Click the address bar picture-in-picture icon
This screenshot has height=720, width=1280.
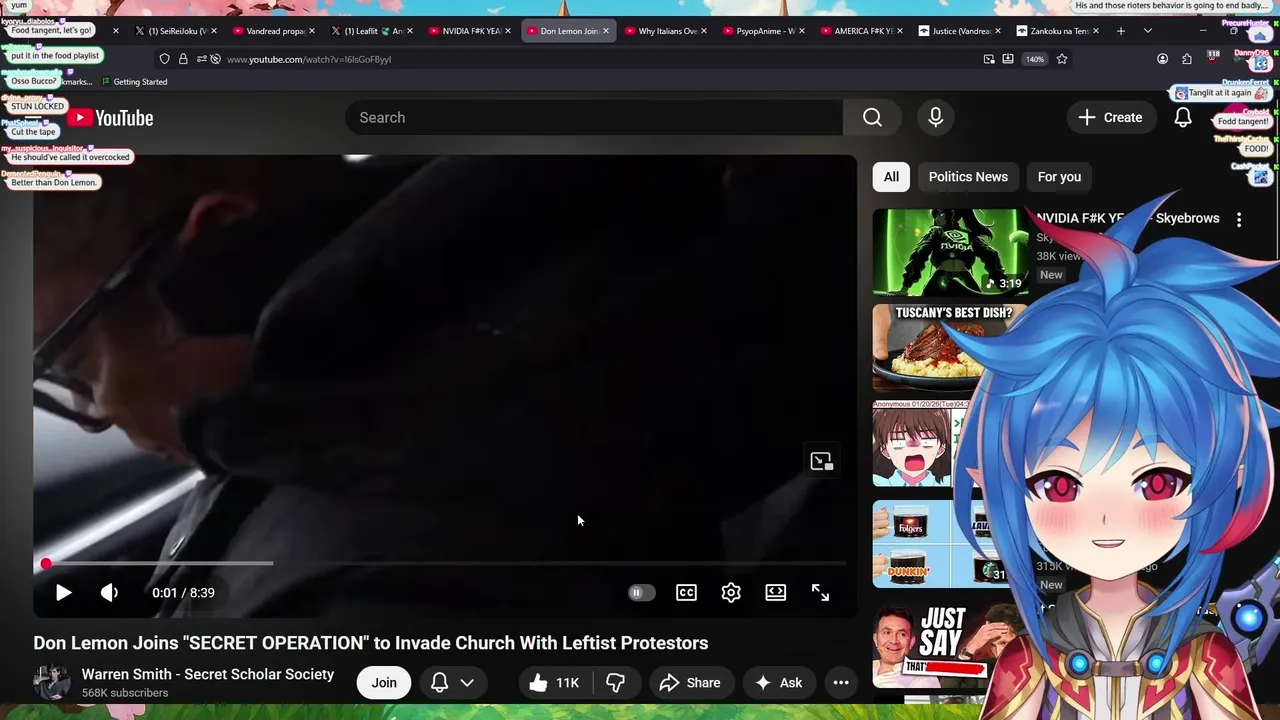pyautogui.click(x=989, y=59)
